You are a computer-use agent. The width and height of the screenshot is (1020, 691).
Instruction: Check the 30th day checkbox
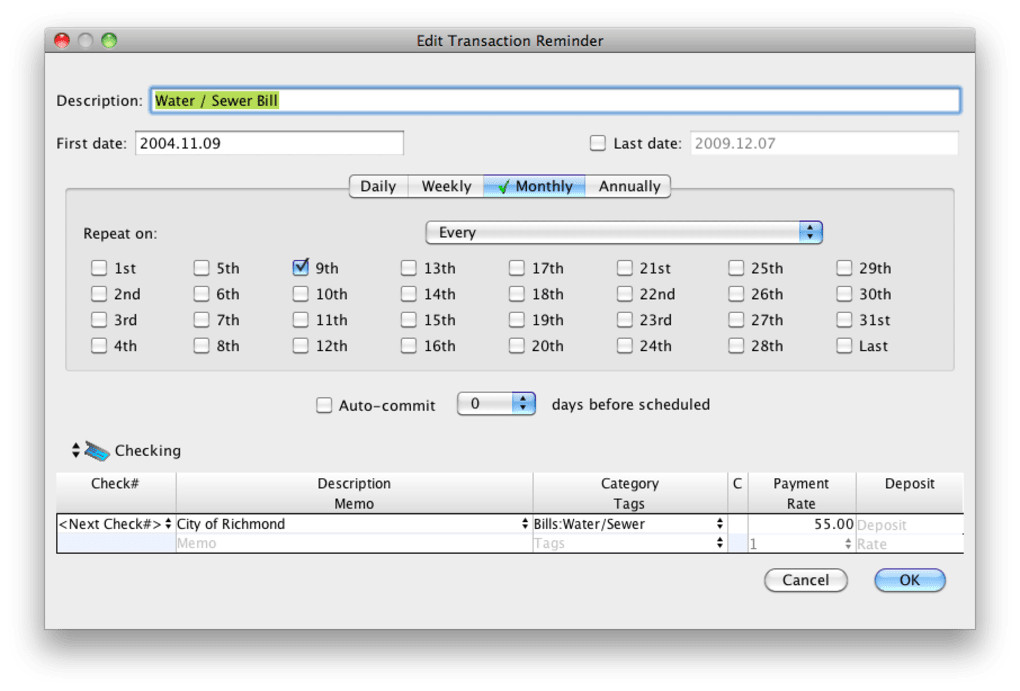coord(844,294)
